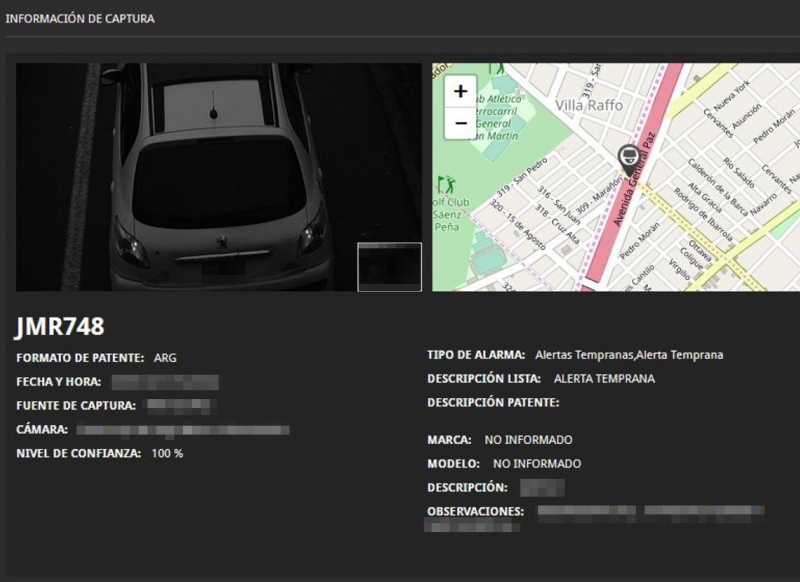This screenshot has height=582, width=800.
Task: Open the blurred plate crop thumbnail
Action: [x=390, y=267]
